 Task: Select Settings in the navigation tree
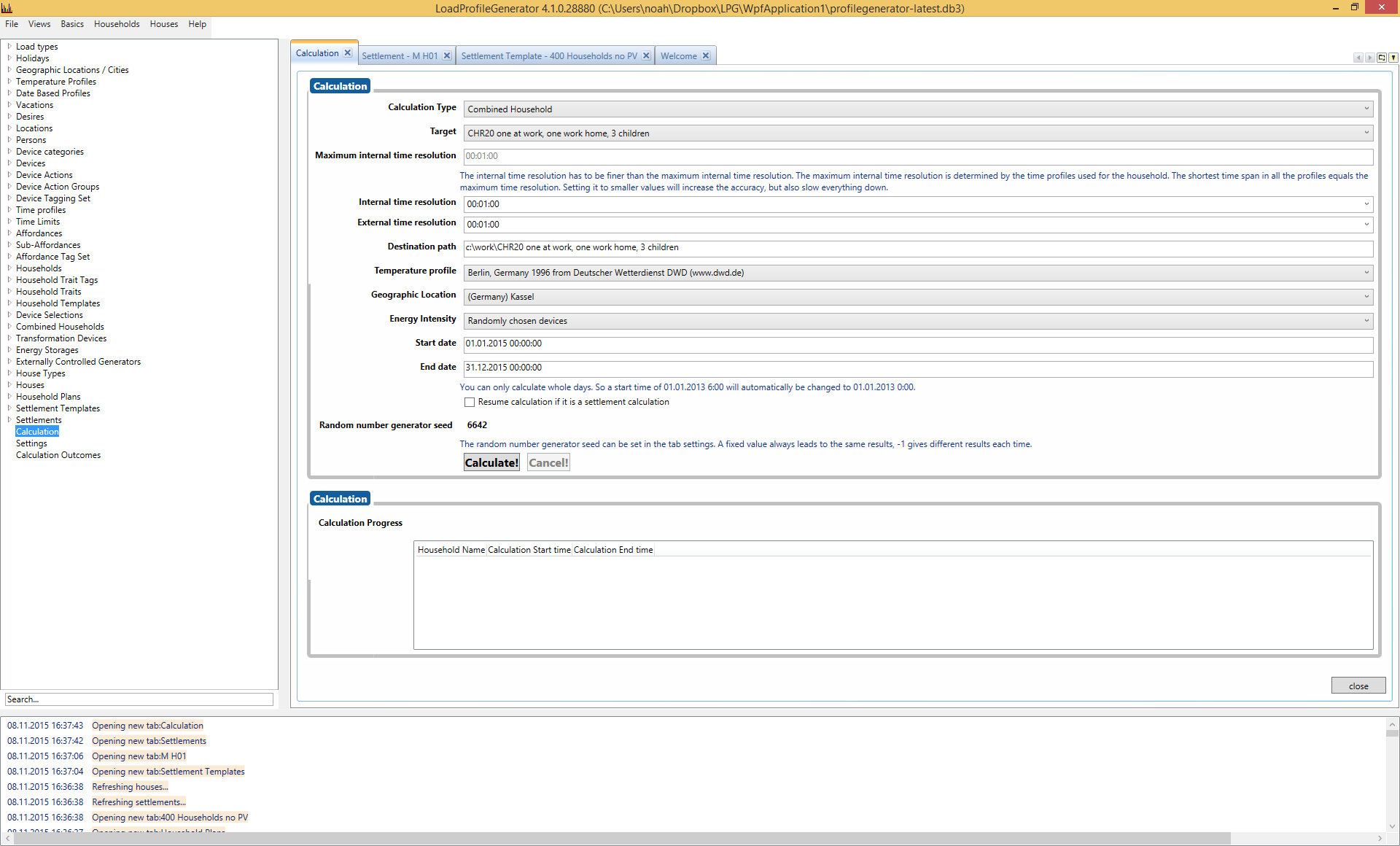[31, 443]
